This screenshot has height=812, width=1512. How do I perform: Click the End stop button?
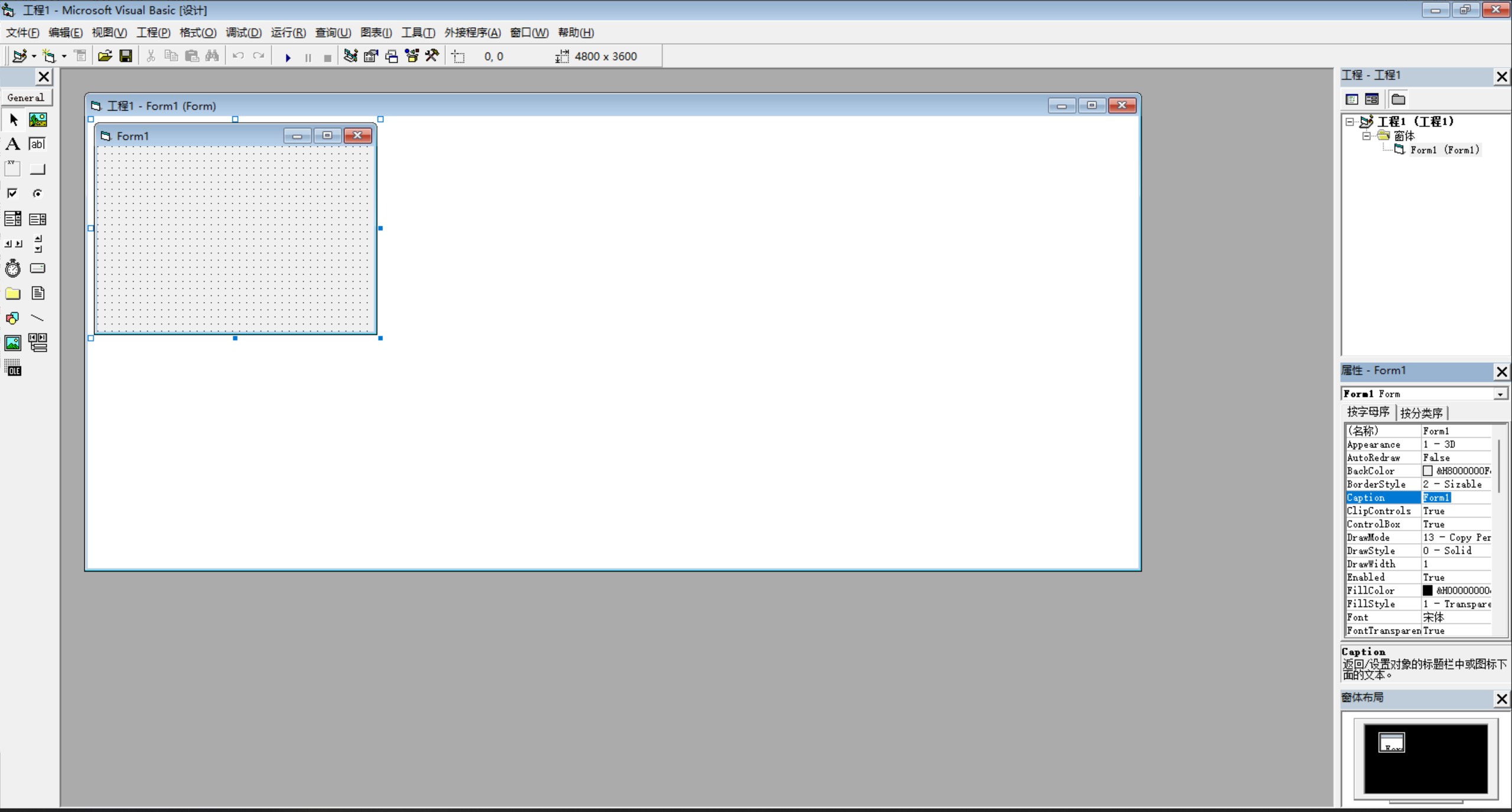tap(328, 57)
